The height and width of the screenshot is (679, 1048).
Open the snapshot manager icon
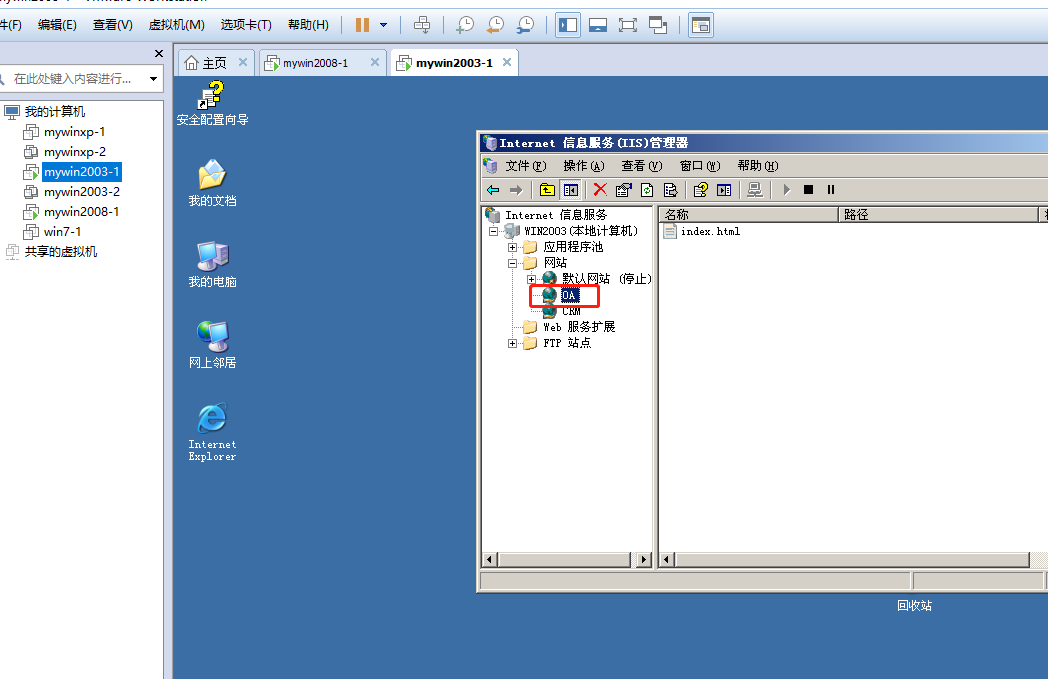click(526, 25)
